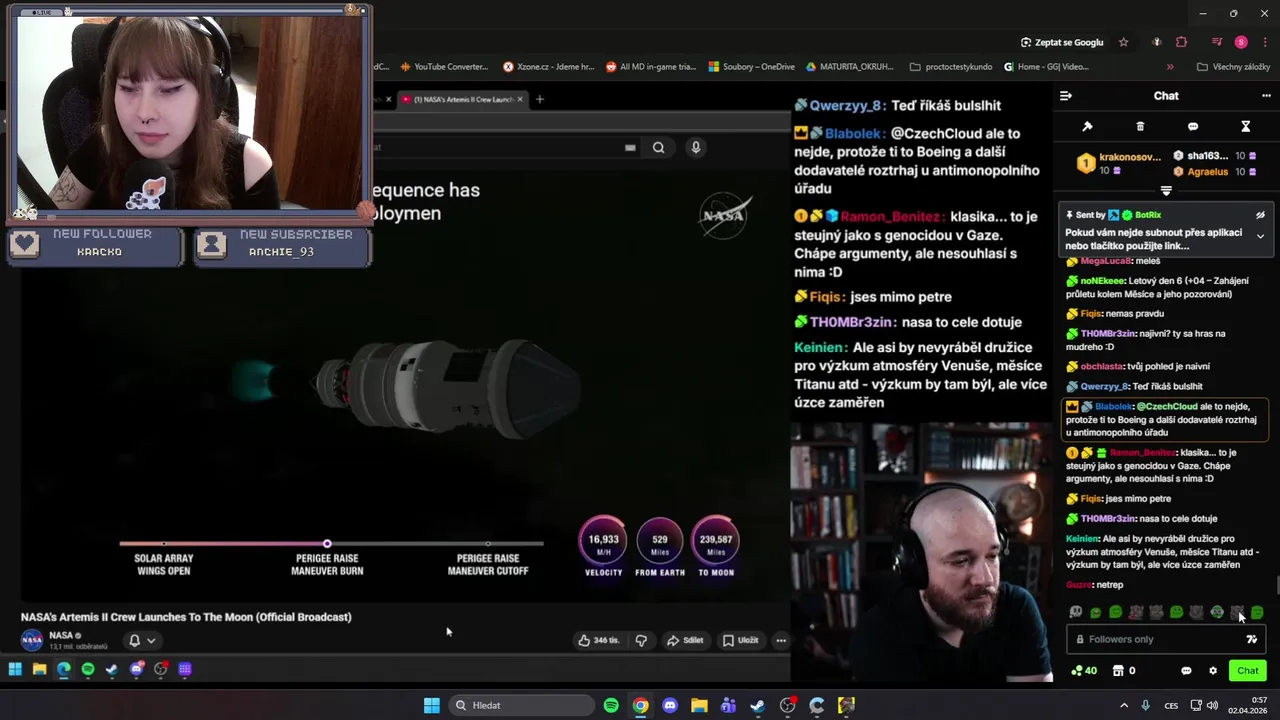Image resolution: width=1280 pixels, height=720 pixels.
Task: Open Home - GG Video bookmark
Action: tap(1045, 67)
